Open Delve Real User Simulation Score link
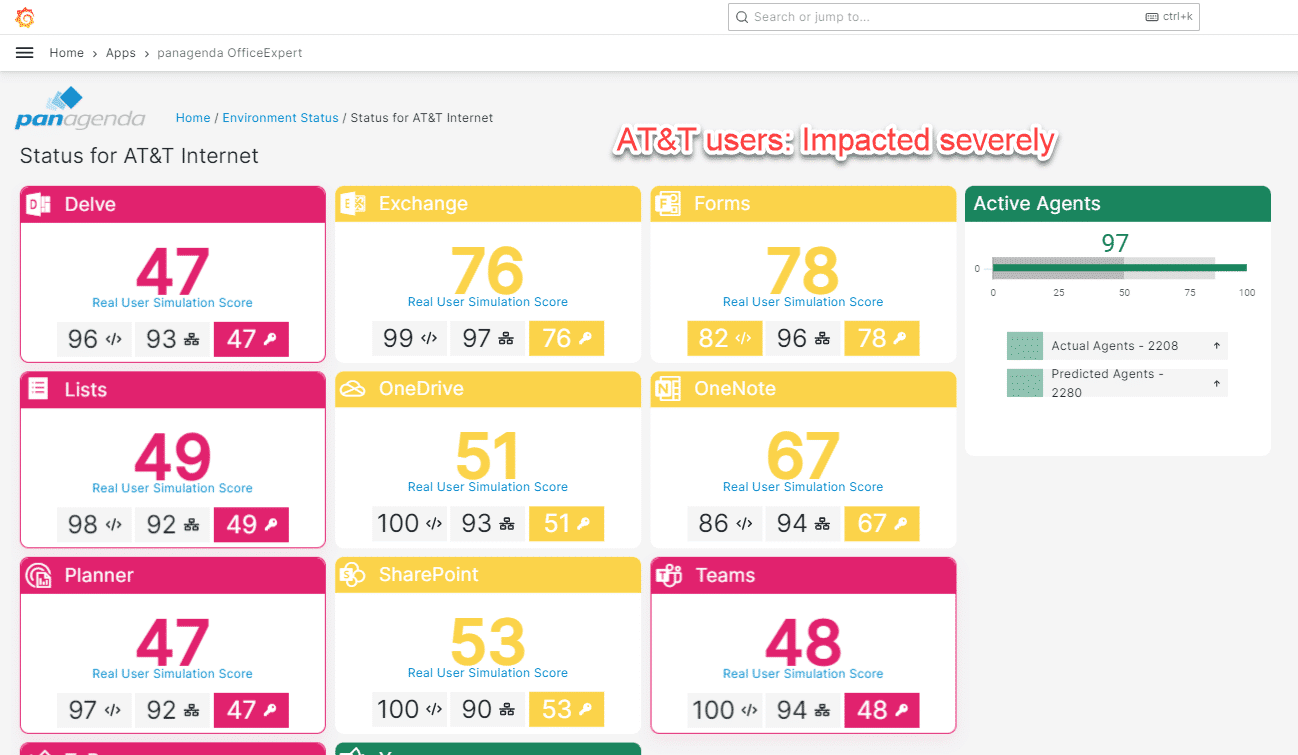 (x=172, y=303)
